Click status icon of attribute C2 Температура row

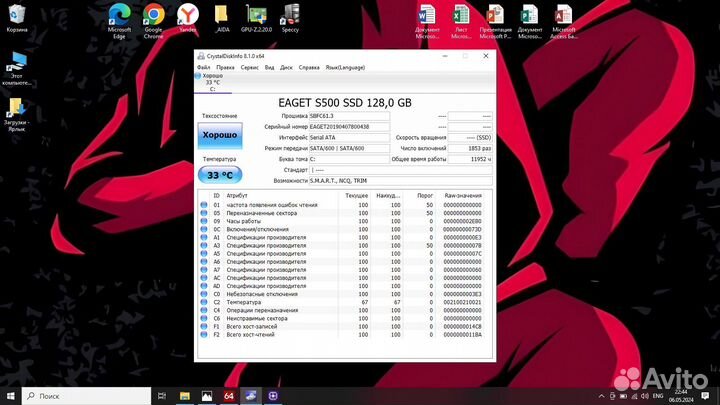click(204, 302)
